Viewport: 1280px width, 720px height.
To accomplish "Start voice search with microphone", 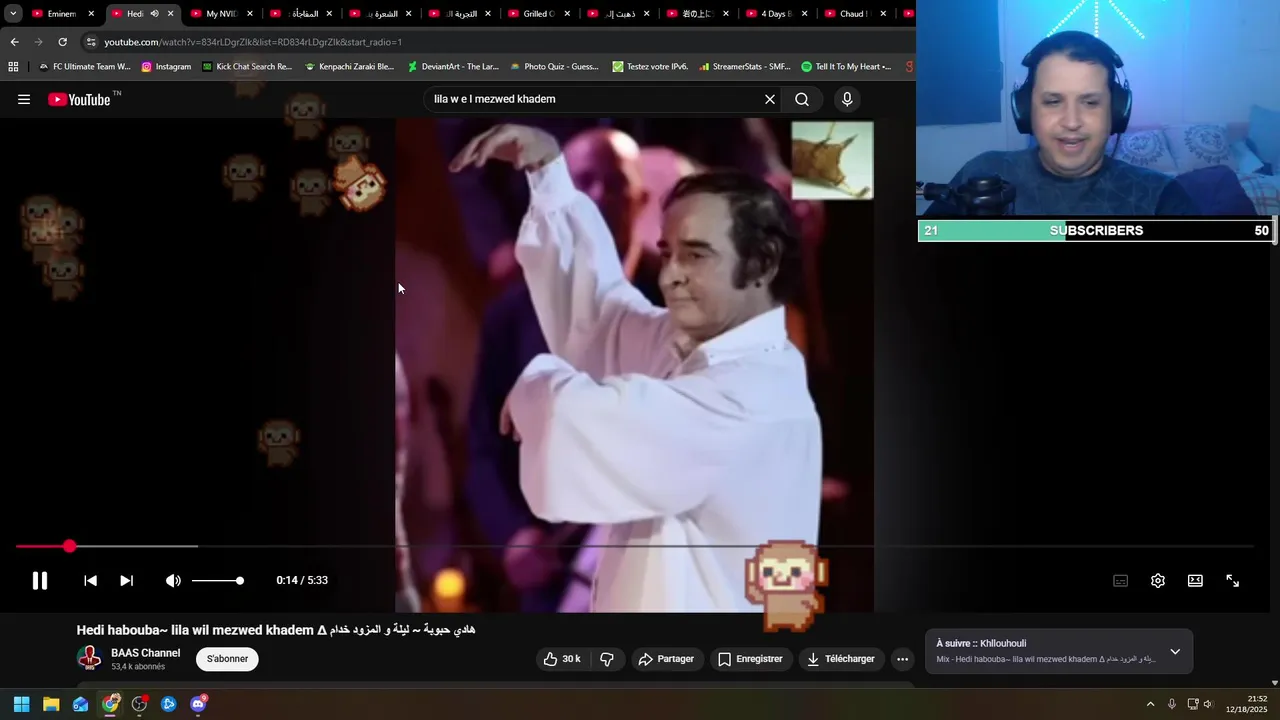I will [x=847, y=99].
